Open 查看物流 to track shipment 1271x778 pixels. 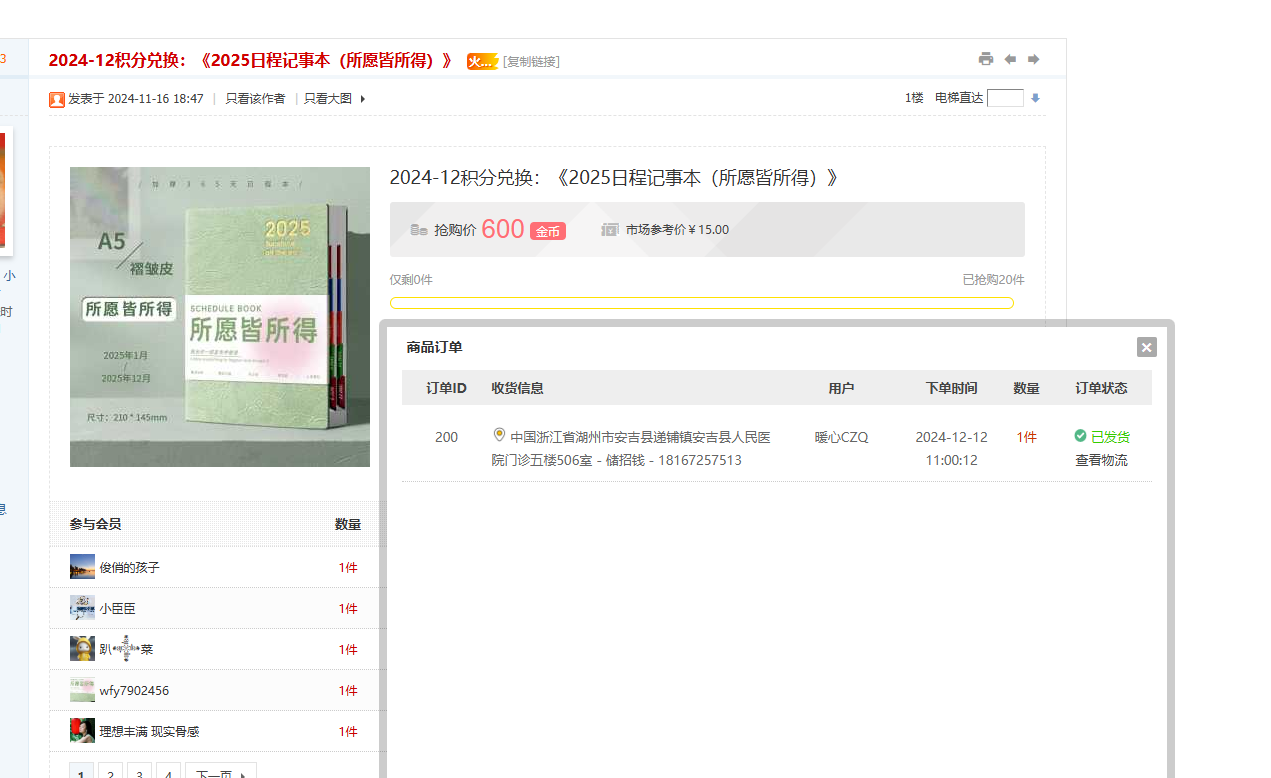[x=1101, y=460]
